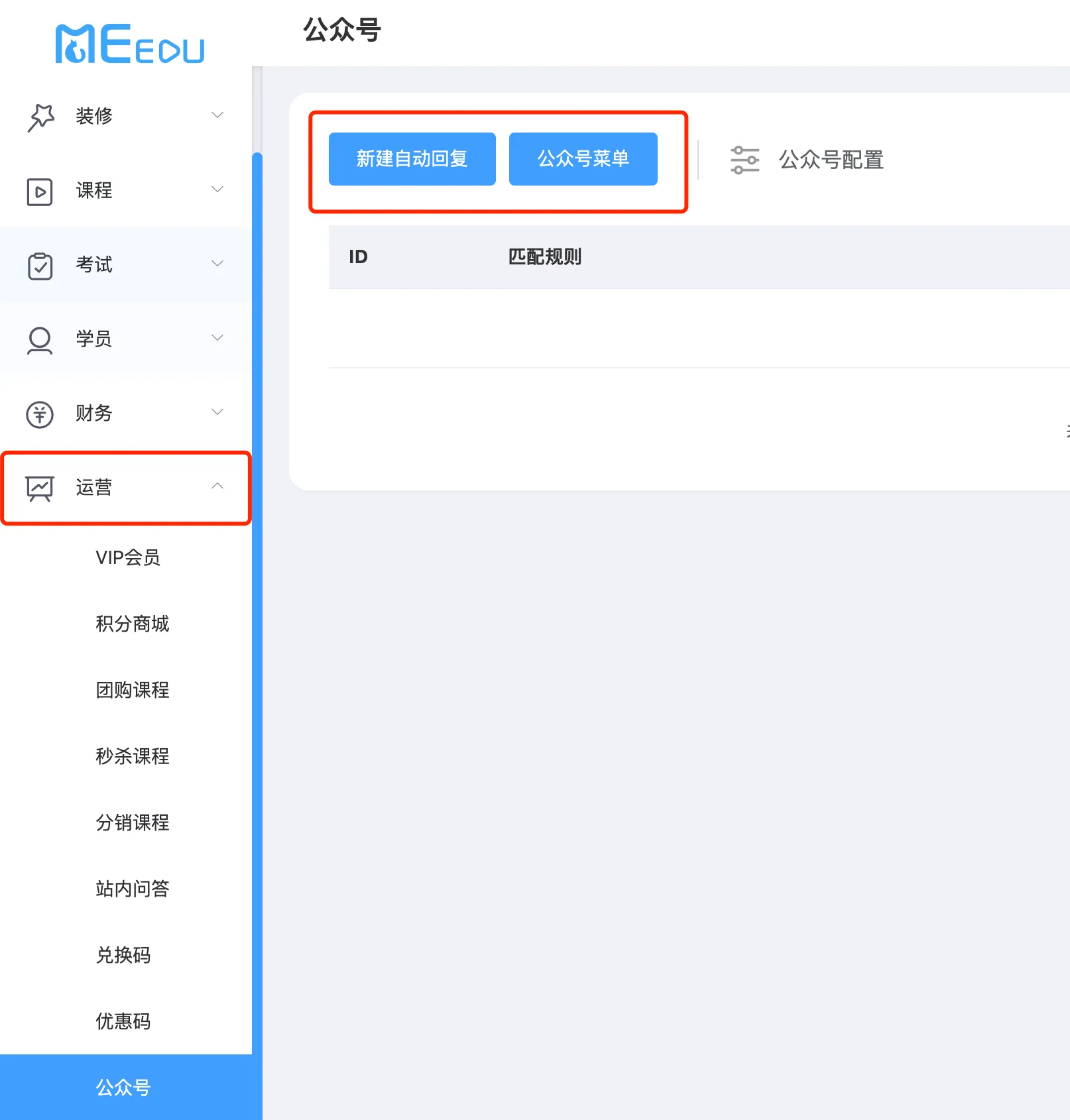The image size is (1070, 1120).
Task: Click the 公众号菜单 button
Action: [x=583, y=159]
